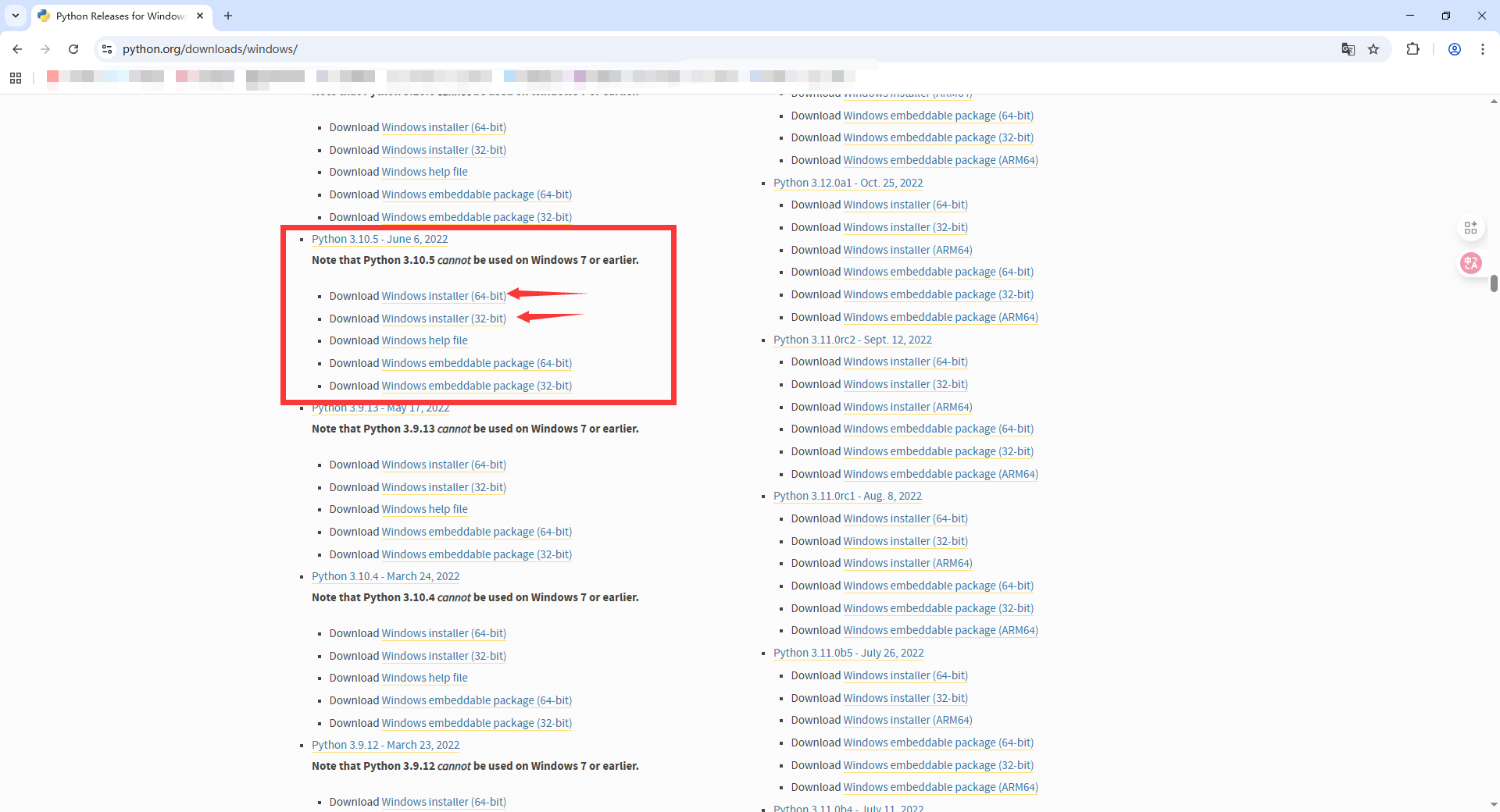The image size is (1500, 812).
Task: Open the Chrome three-dot menu
Action: (1483, 49)
